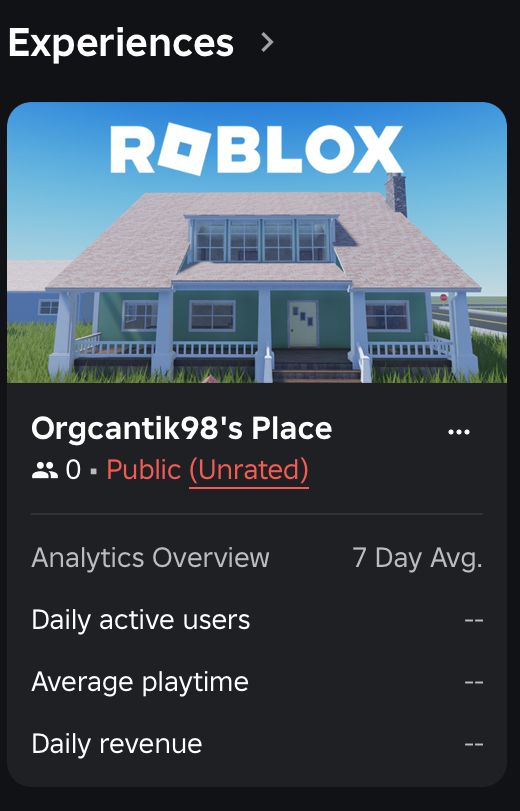
Task: Open Orgcantik98's Place title
Action: (x=182, y=429)
